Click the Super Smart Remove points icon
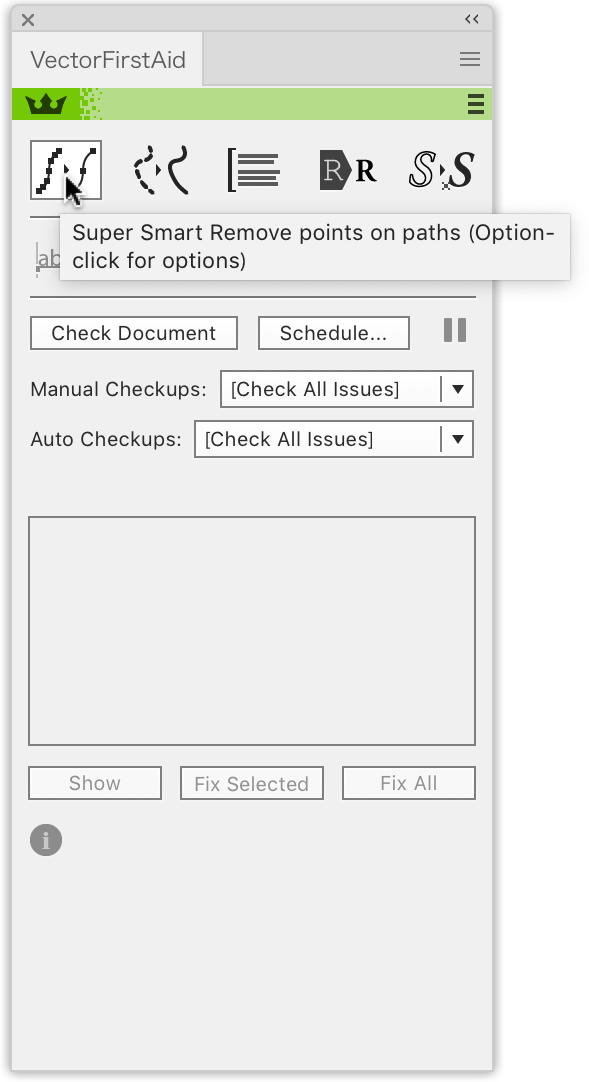Image resolution: width=589 pixels, height=1082 pixels. (x=66, y=170)
